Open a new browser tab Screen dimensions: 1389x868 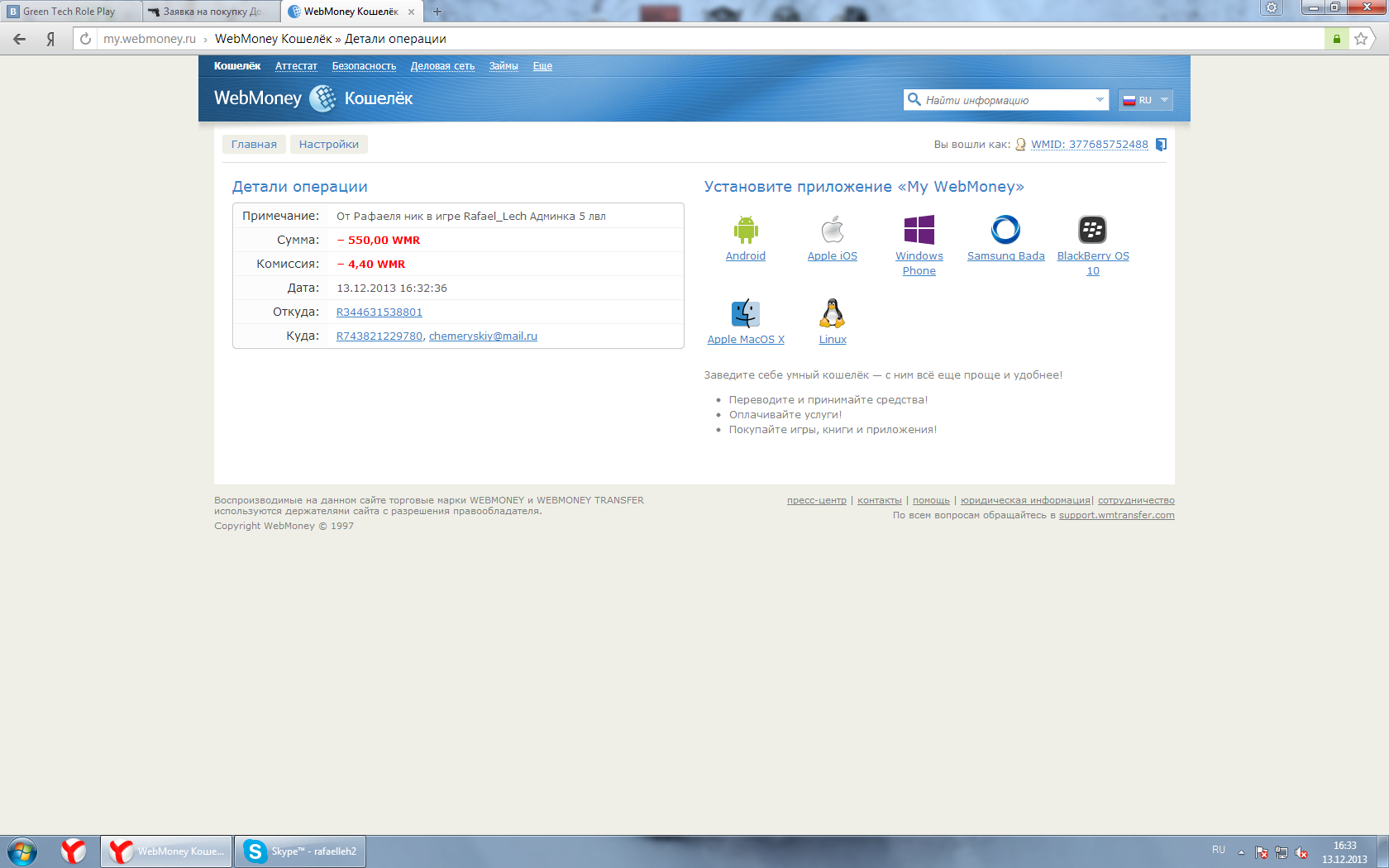437,12
